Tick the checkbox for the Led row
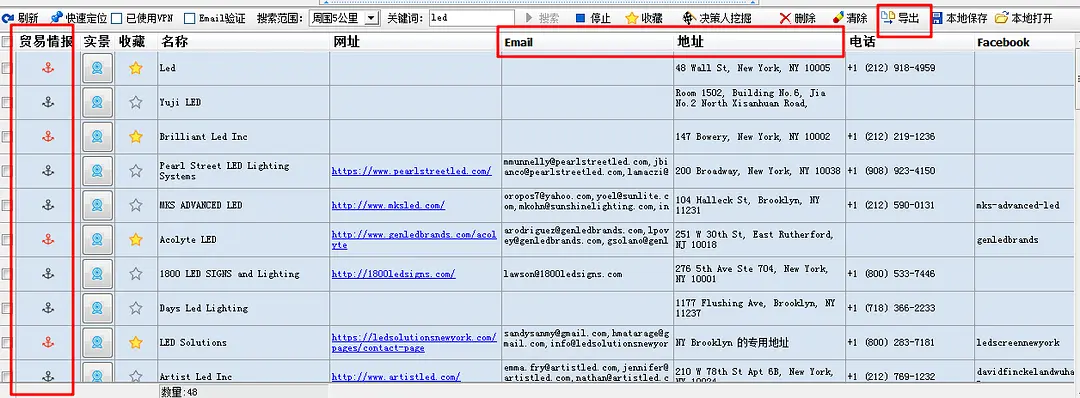 [x=6, y=68]
